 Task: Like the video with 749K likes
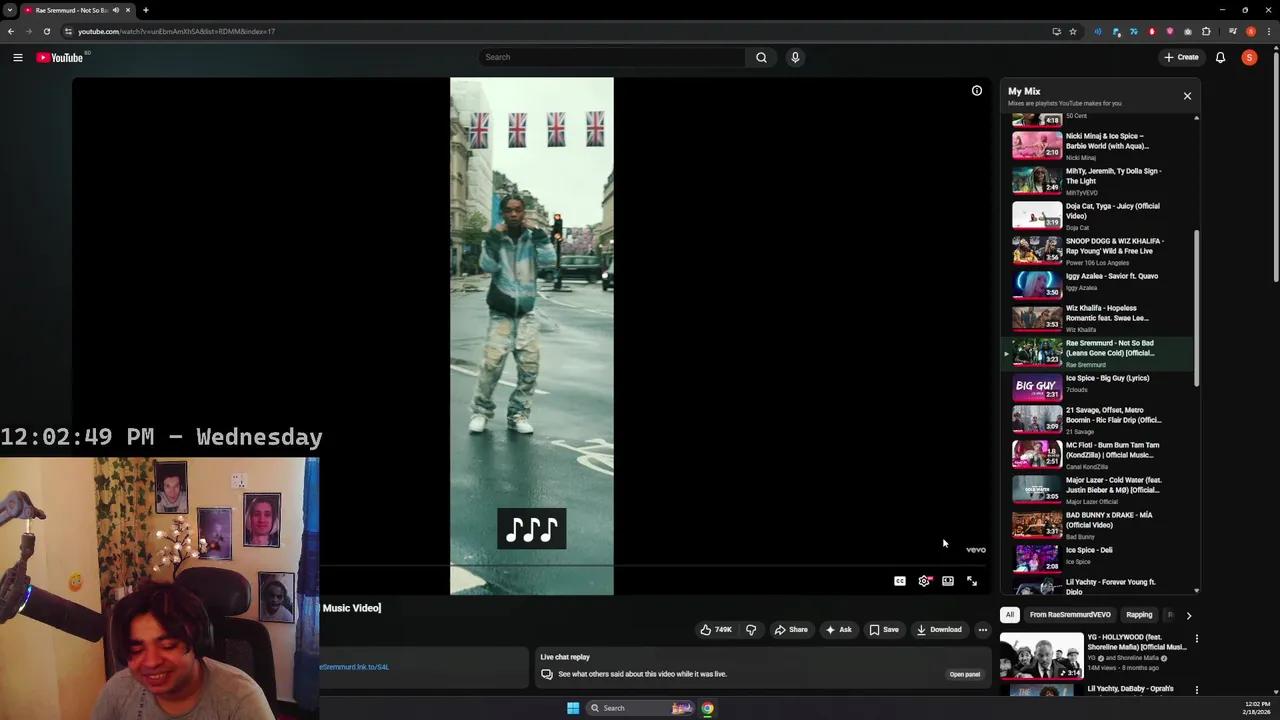click(716, 630)
